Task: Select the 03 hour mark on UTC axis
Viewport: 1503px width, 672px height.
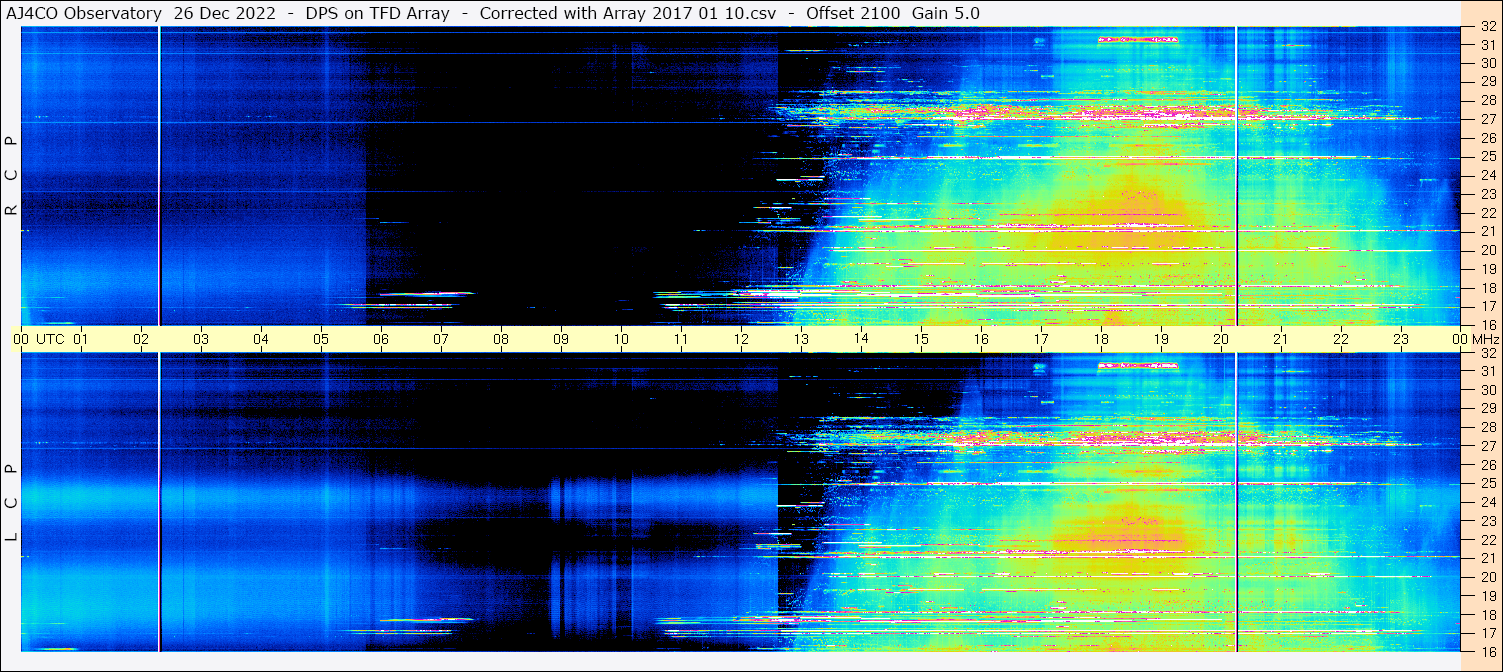Action: pyautogui.click(x=201, y=339)
